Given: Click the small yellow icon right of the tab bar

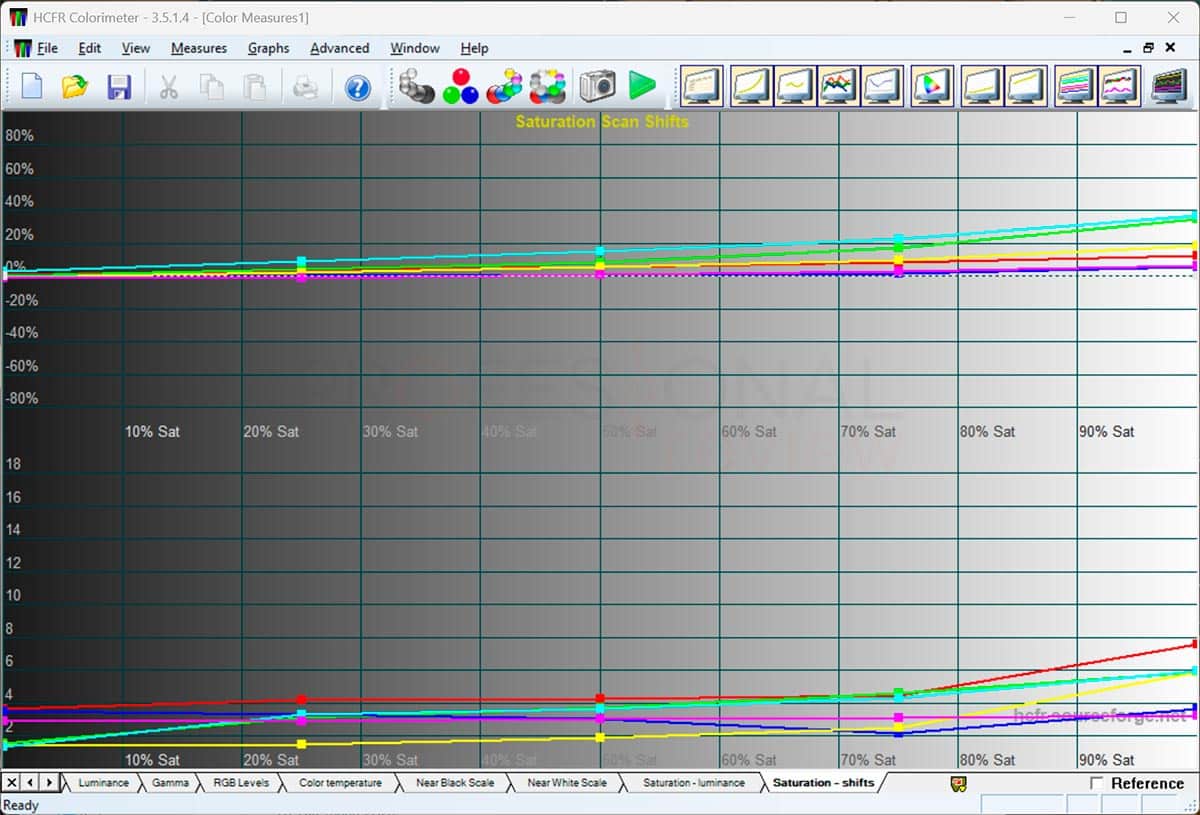Looking at the screenshot, I should 958,783.
